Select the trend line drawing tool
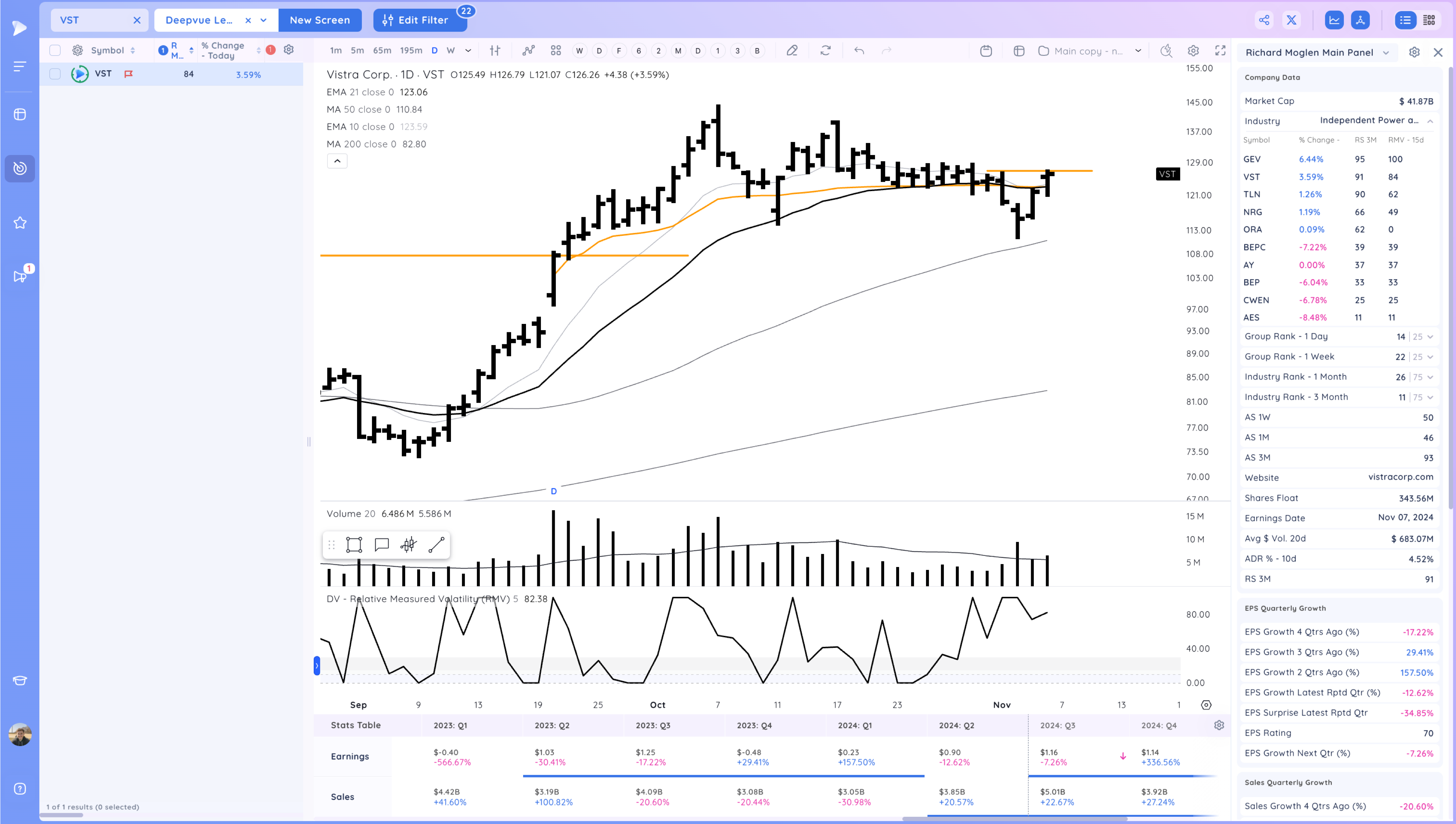Viewport: 1456px width, 824px height. point(436,545)
